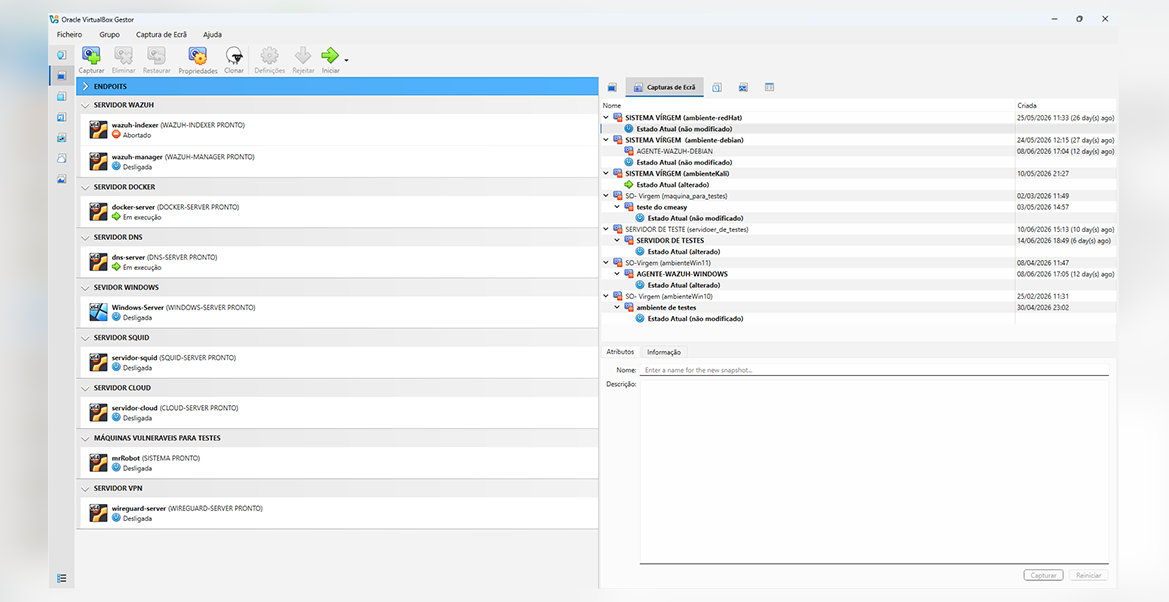This screenshot has height=602, width=1169.
Task: Select the wazuh-manager virtual machine
Action: (x=338, y=161)
